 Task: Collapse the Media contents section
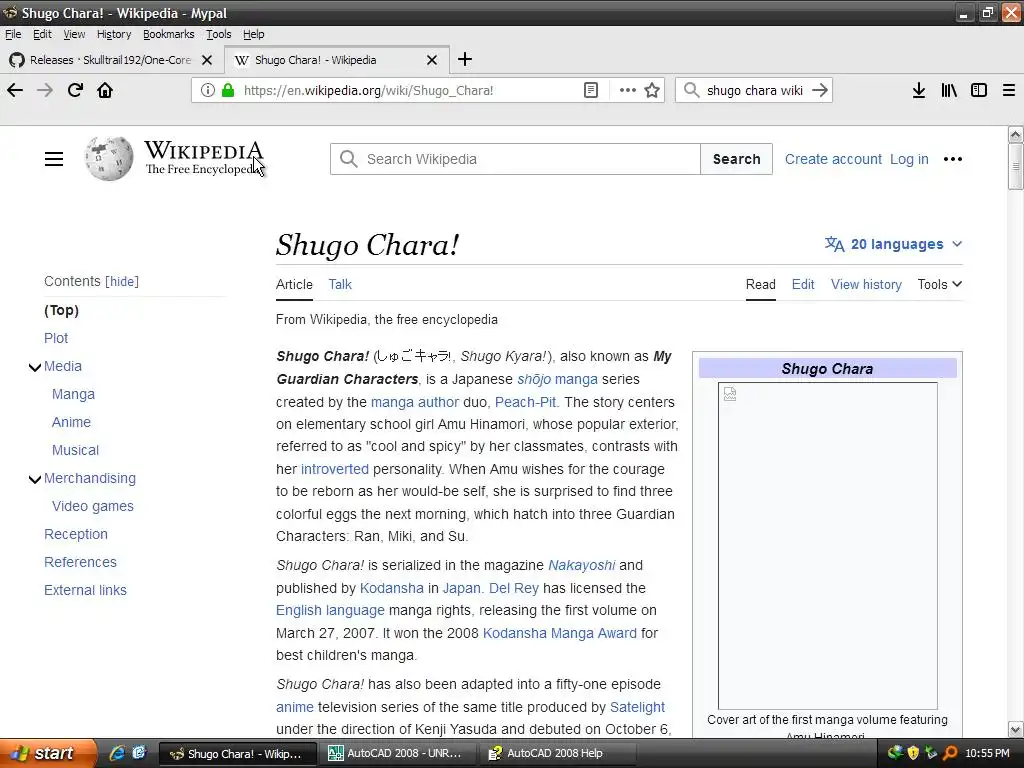click(x=35, y=367)
